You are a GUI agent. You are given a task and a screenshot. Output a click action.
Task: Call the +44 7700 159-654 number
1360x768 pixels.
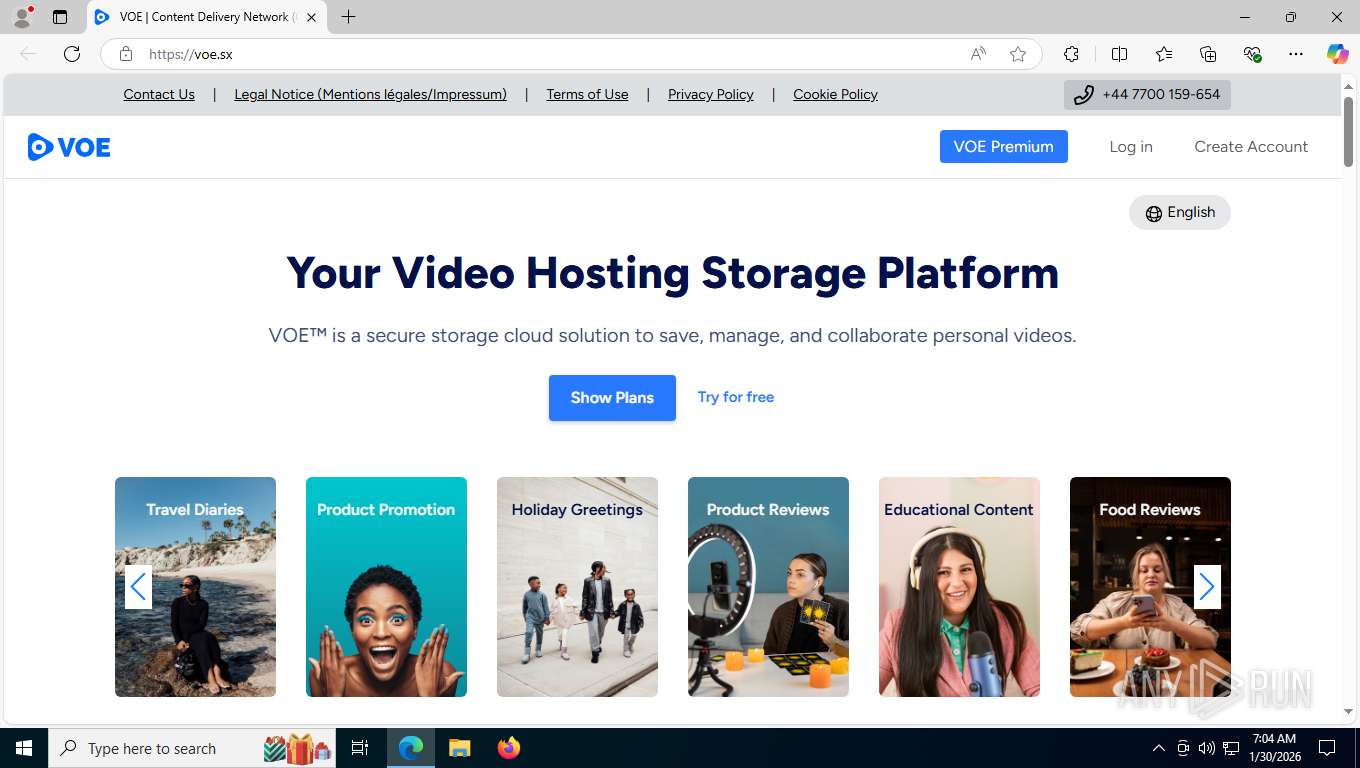tap(1147, 95)
